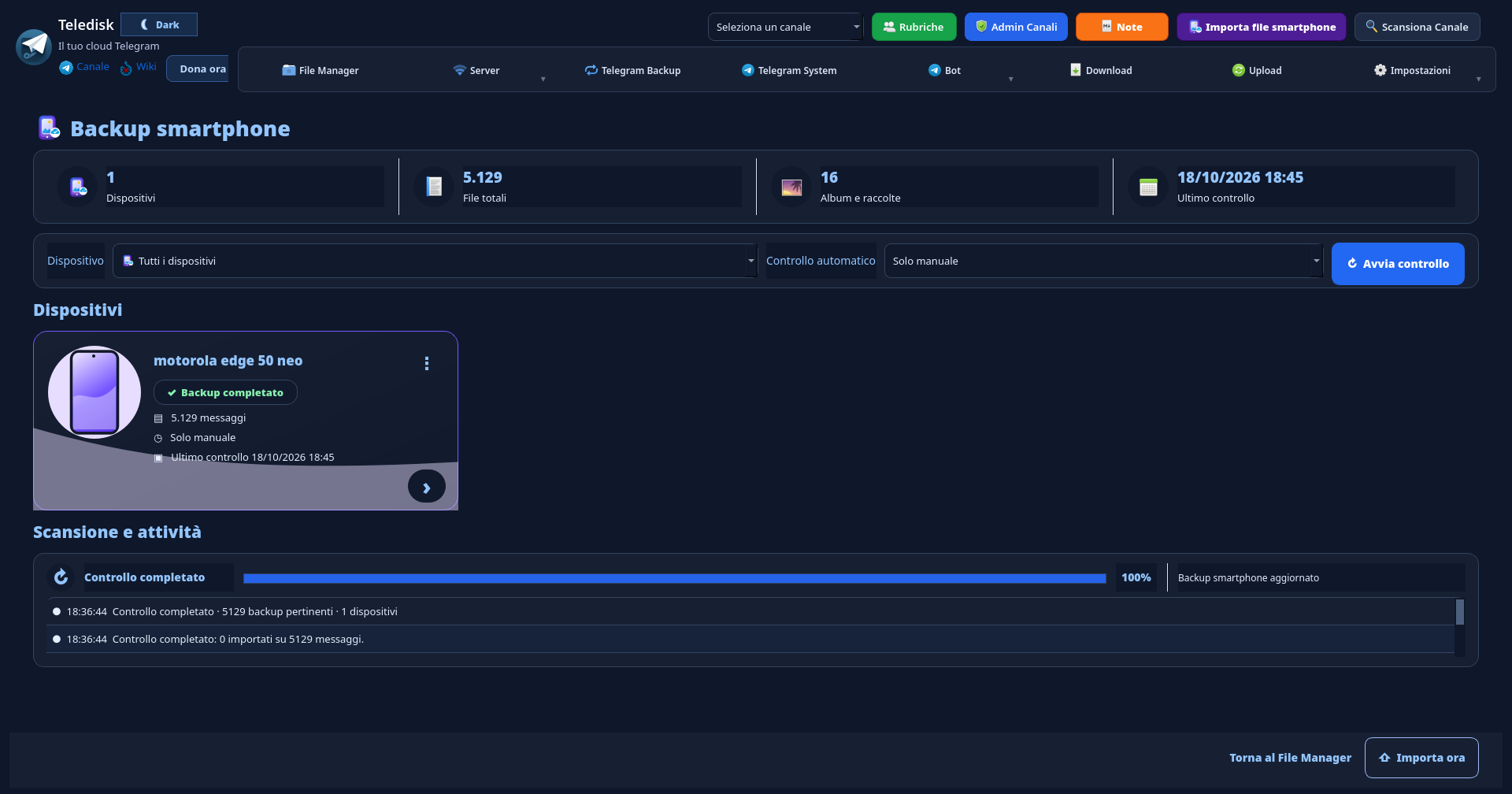Click the Dispositivi stat phone icon
1512x794 pixels.
click(x=78, y=187)
